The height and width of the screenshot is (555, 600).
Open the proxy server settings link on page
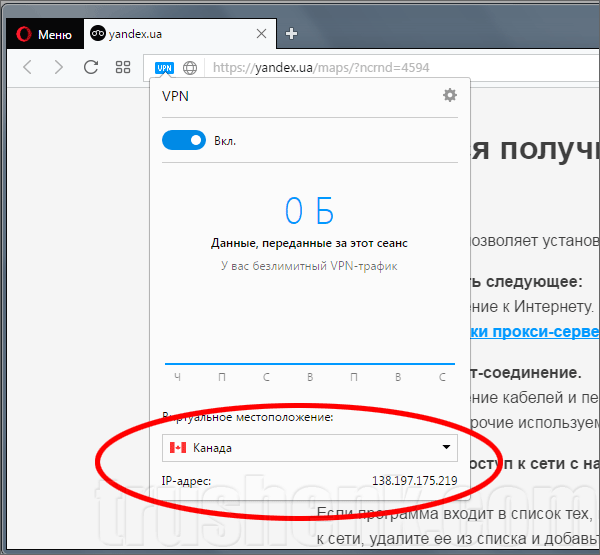point(535,332)
